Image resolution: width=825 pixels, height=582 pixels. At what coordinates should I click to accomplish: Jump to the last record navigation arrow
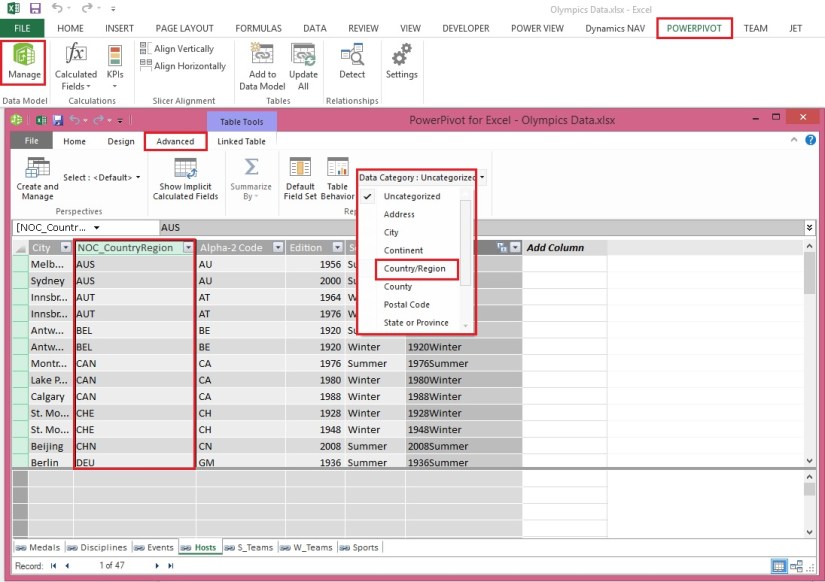pos(172,565)
